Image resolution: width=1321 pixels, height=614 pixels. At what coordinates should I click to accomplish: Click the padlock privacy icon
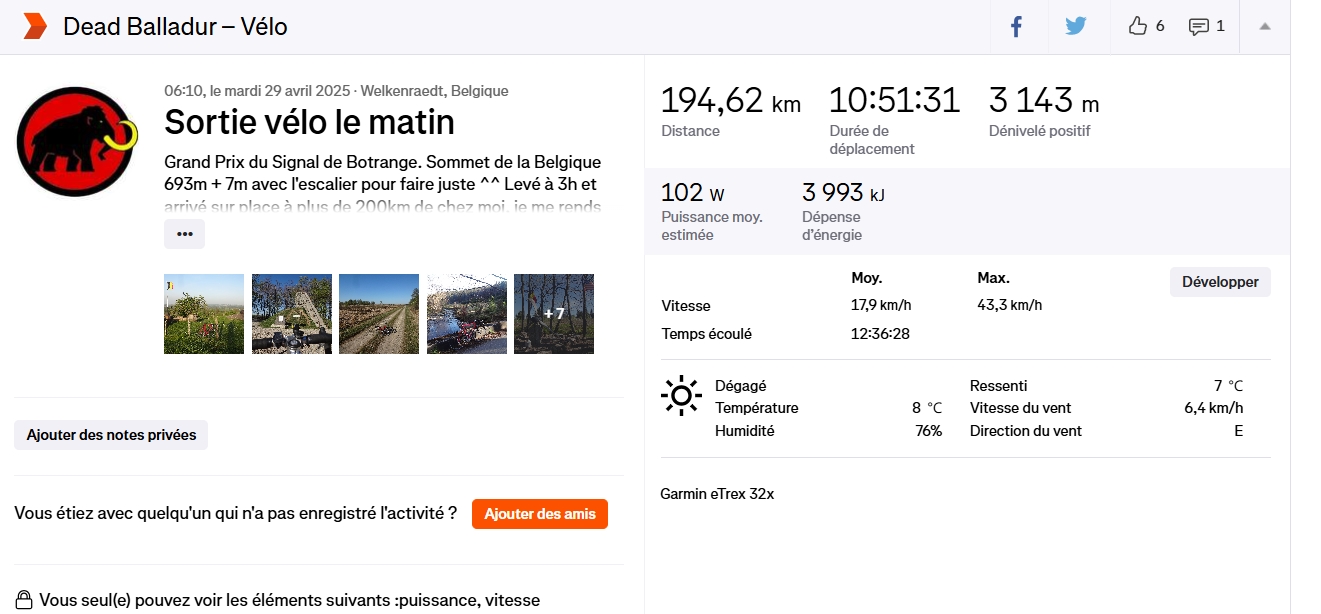tap(24, 600)
